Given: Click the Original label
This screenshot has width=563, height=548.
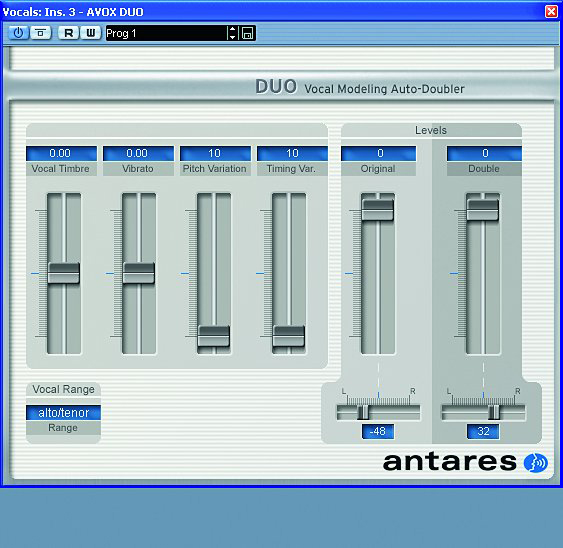Looking at the screenshot, I should (378, 168).
